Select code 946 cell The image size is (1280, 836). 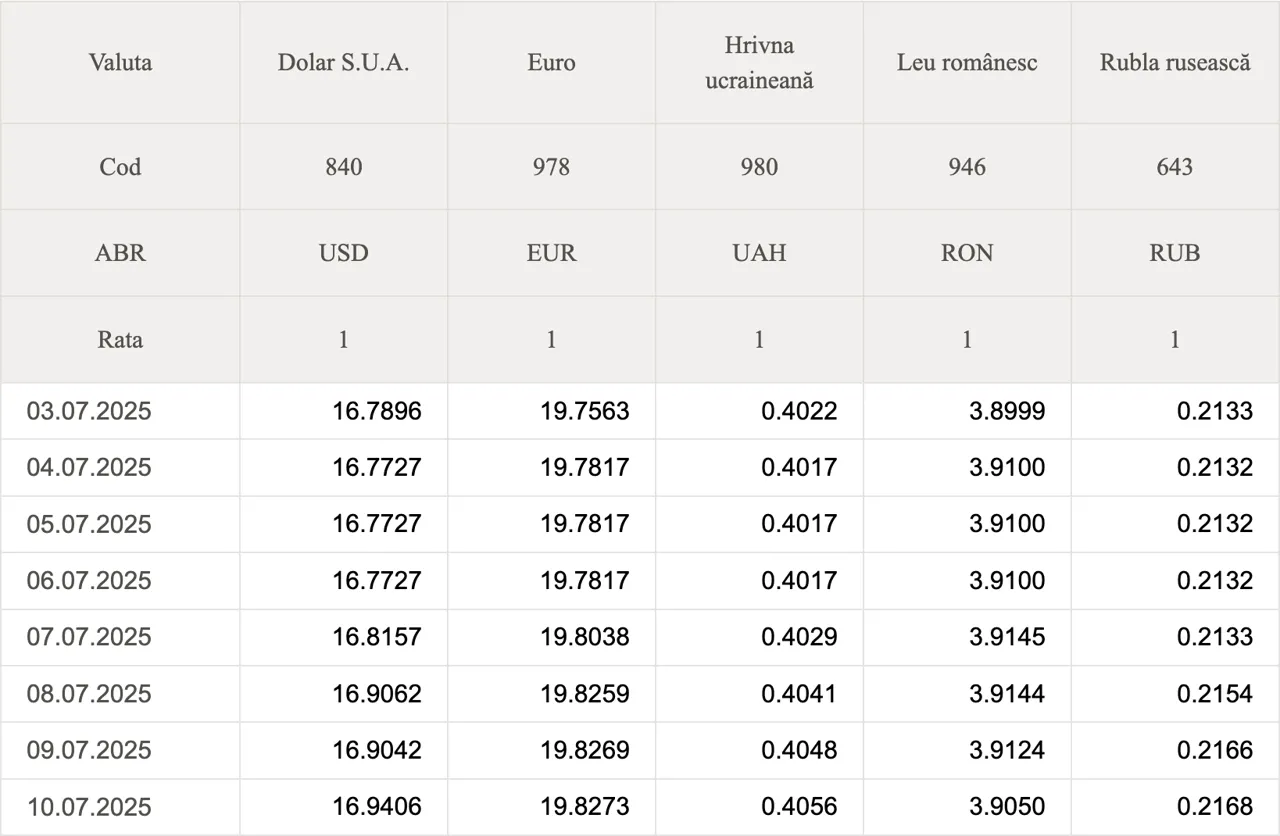coord(967,167)
